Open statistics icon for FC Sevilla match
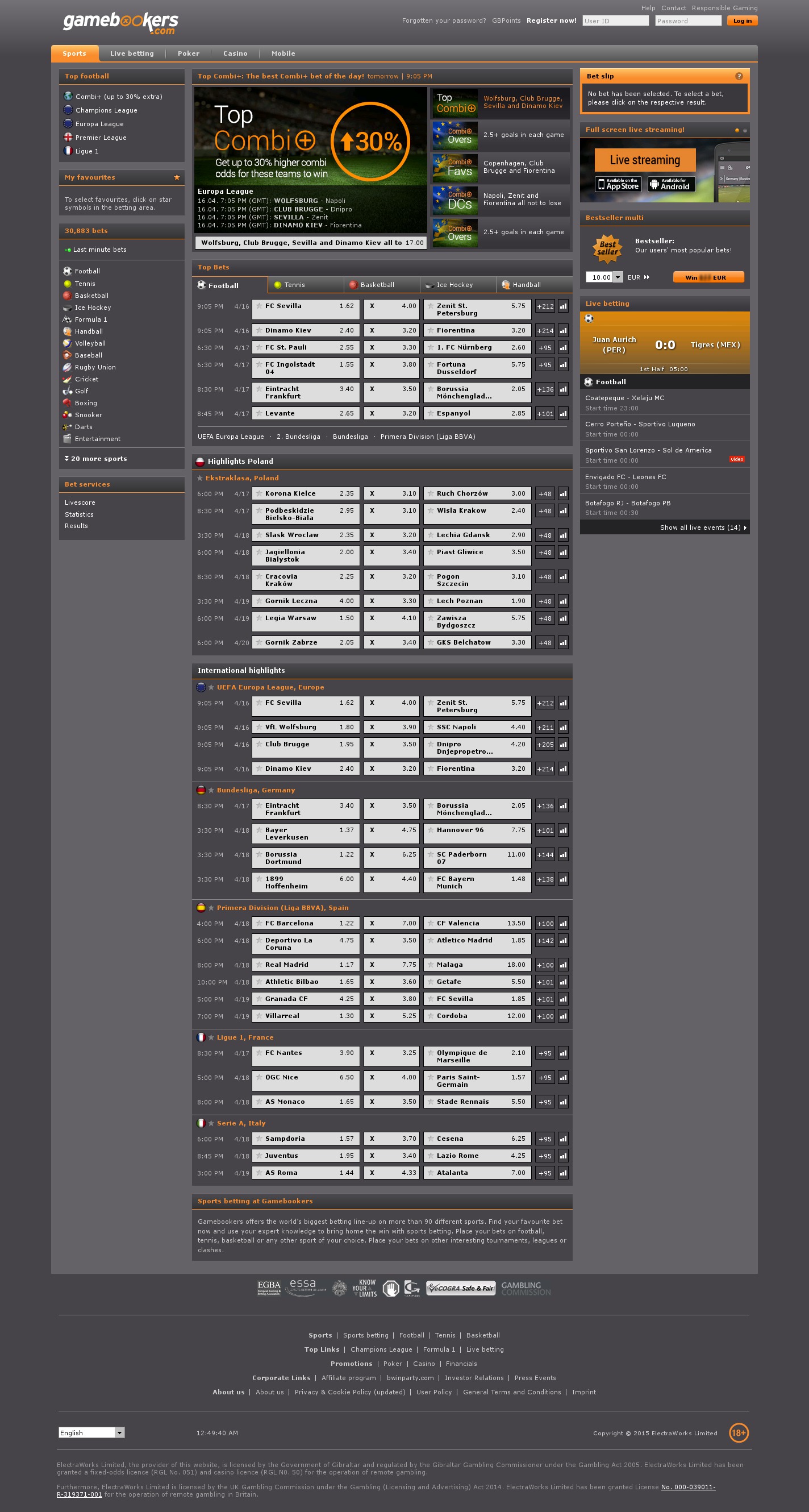 pos(562,306)
